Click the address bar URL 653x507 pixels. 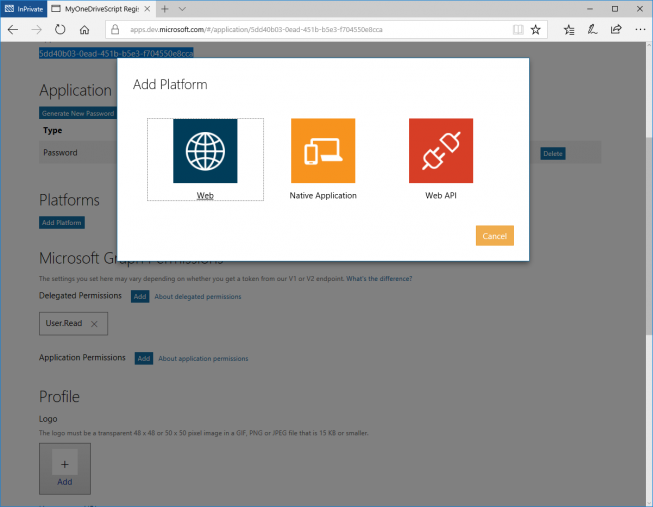256,30
